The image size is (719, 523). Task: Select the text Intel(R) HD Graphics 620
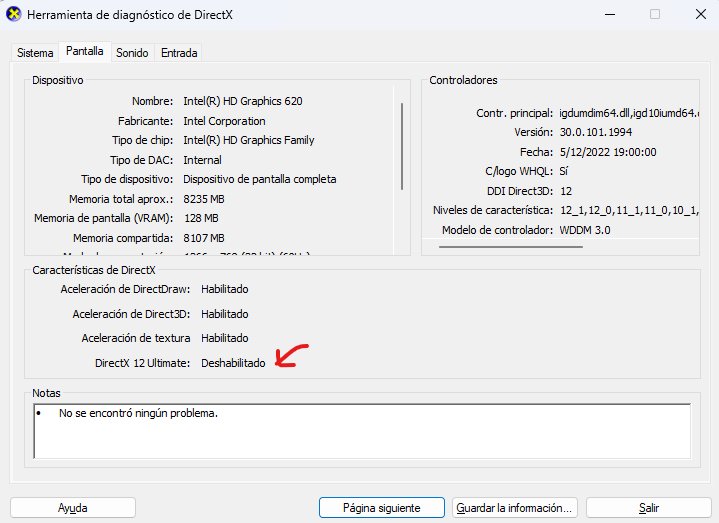(243, 101)
